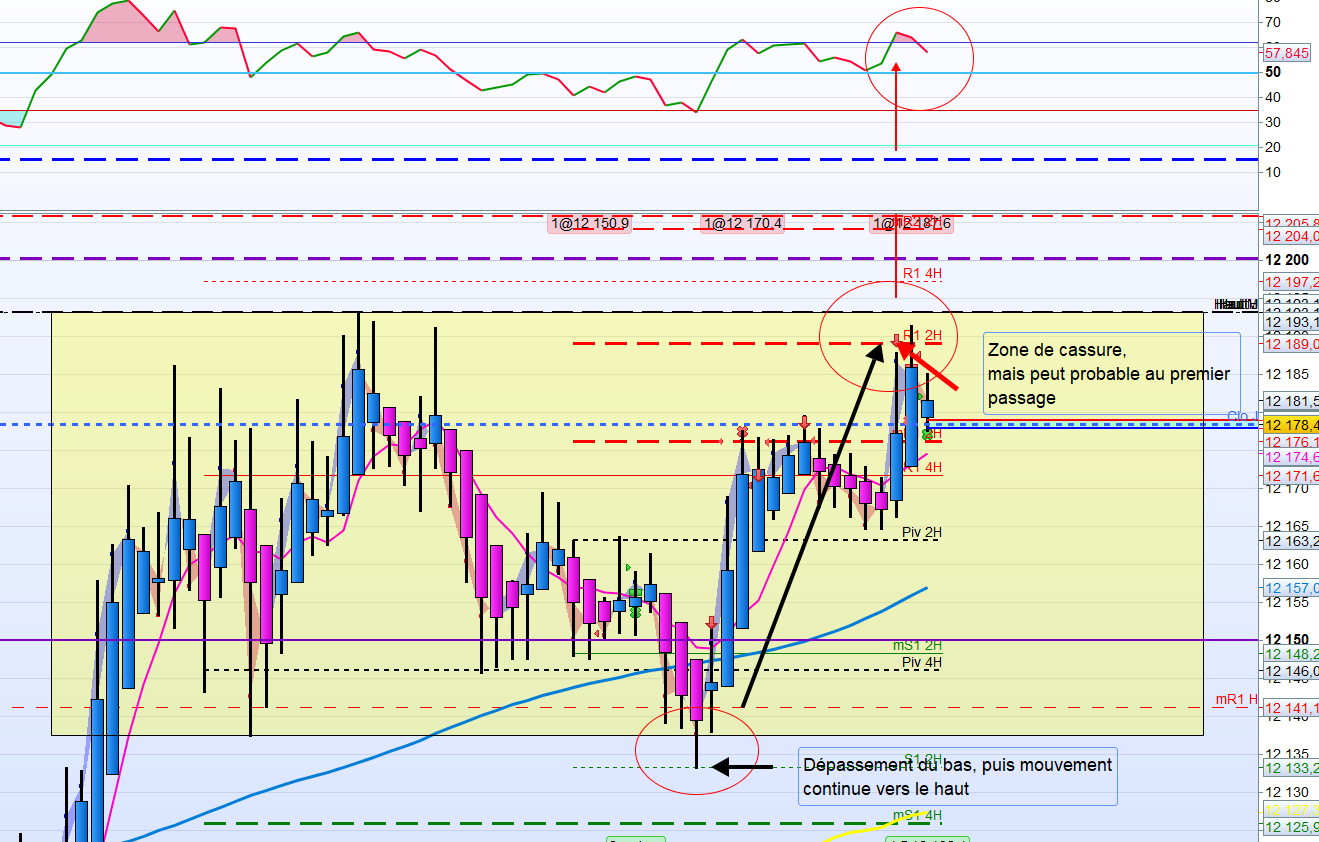Open the 'Dépassement du bas' text annotation
The image size is (1319, 842).
click(x=957, y=776)
